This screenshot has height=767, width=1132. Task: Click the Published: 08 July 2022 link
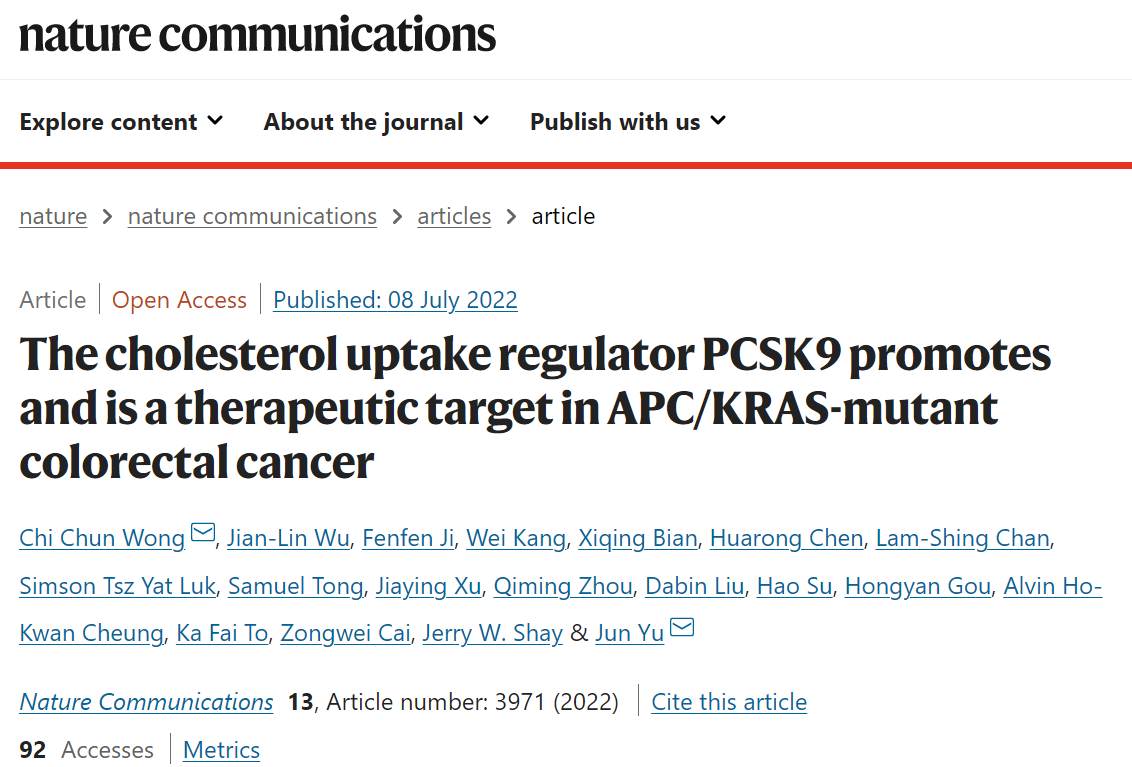[x=395, y=300]
